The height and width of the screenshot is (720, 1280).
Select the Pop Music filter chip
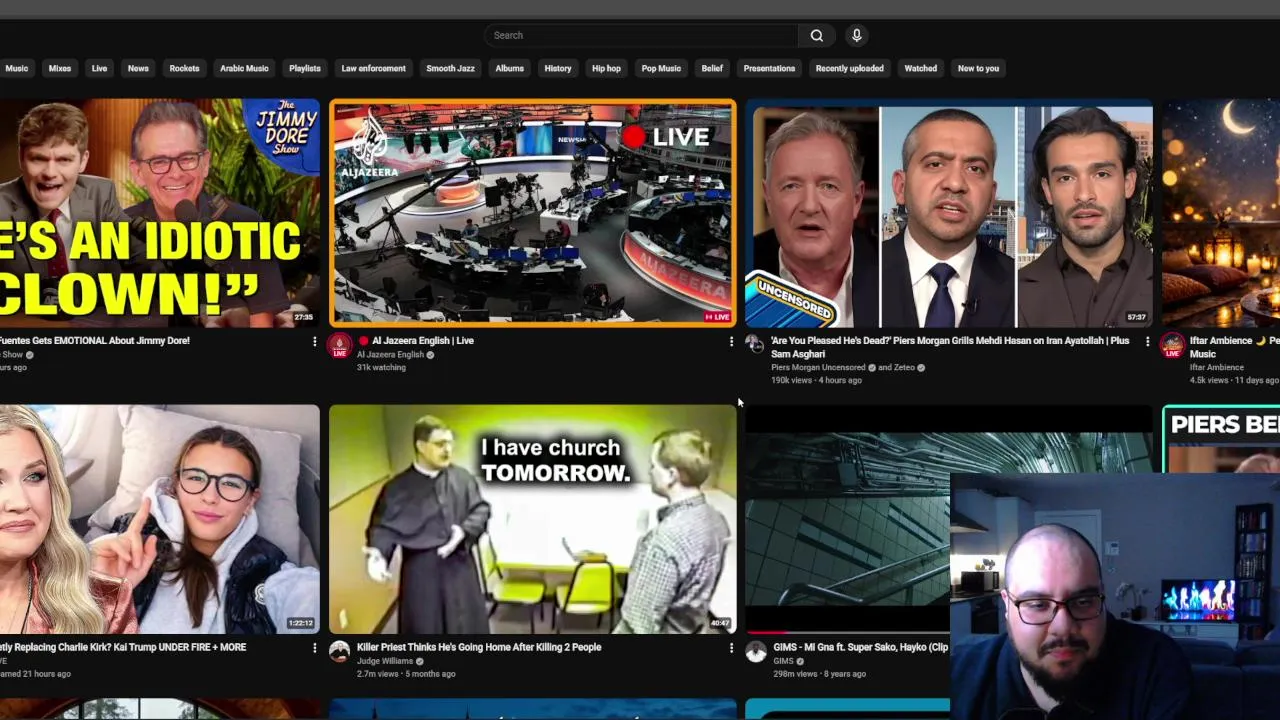661,68
